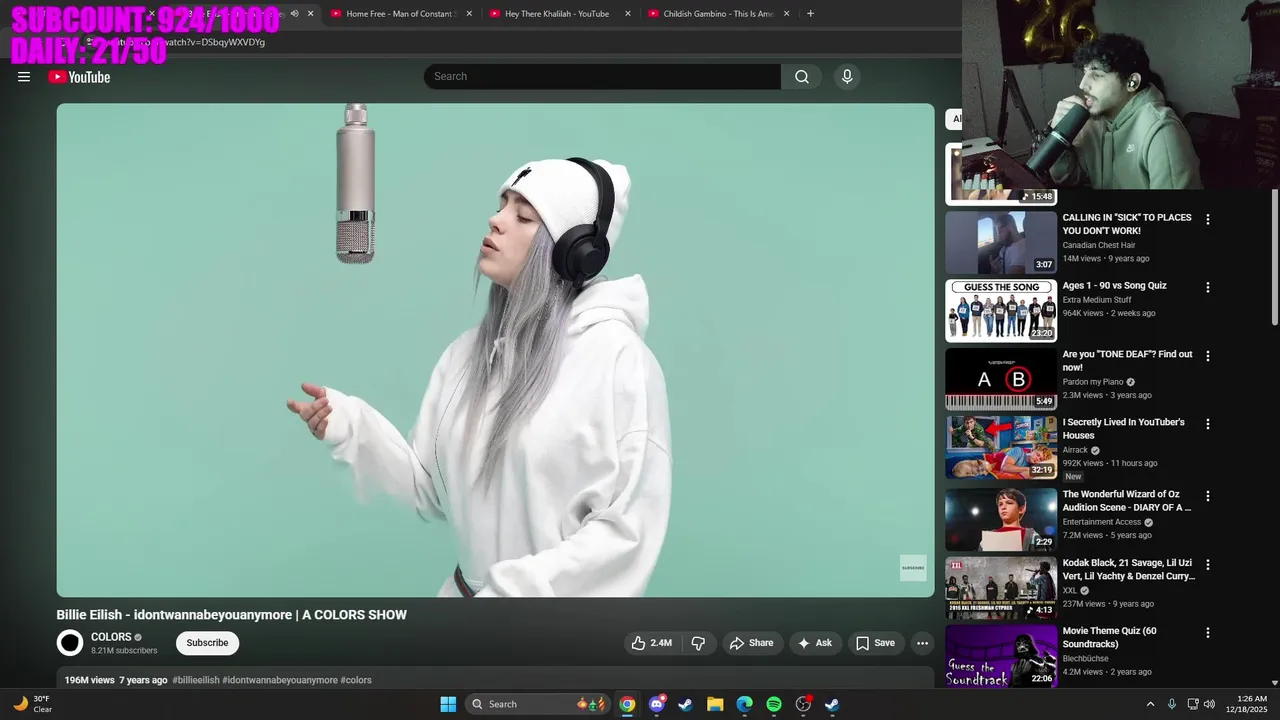Open title 'Movie Theme Quiz (60 Soundtracks)'
This screenshot has width=1280, height=720.
[1109, 638]
